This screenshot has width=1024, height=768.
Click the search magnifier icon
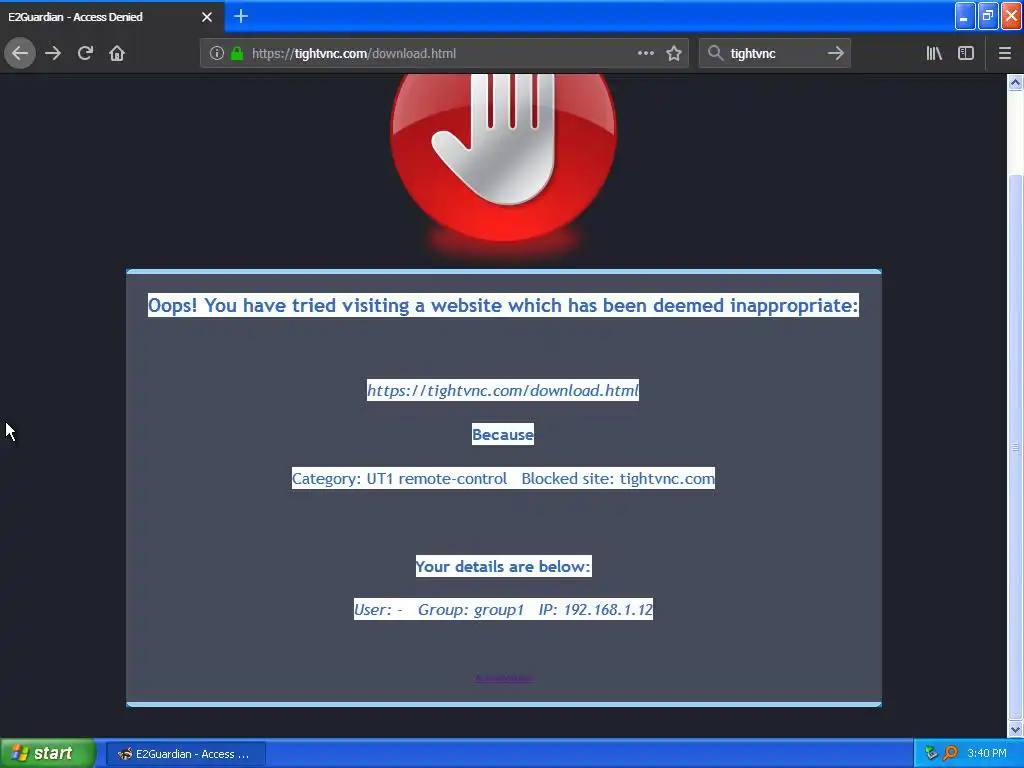click(x=716, y=54)
